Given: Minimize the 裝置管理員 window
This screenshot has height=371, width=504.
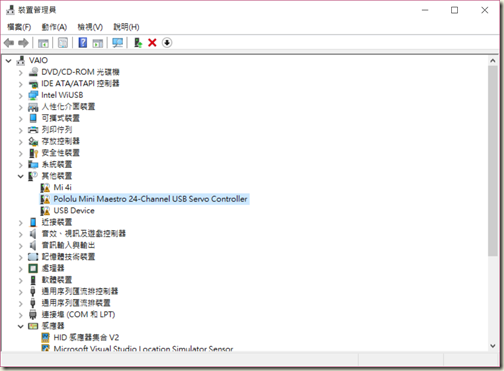Looking at the screenshot, I should coord(425,10).
